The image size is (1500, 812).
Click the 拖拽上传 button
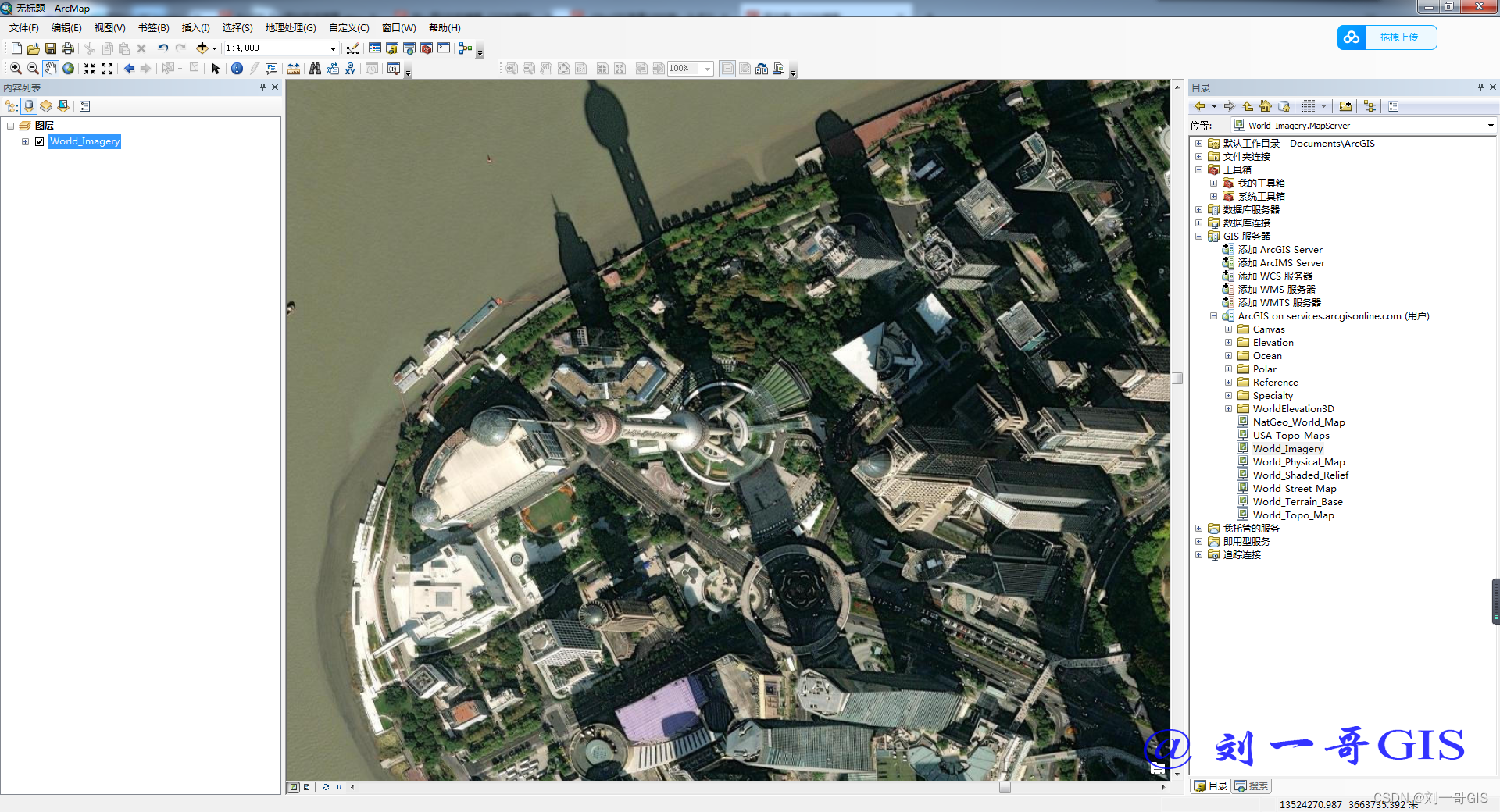click(x=1387, y=37)
